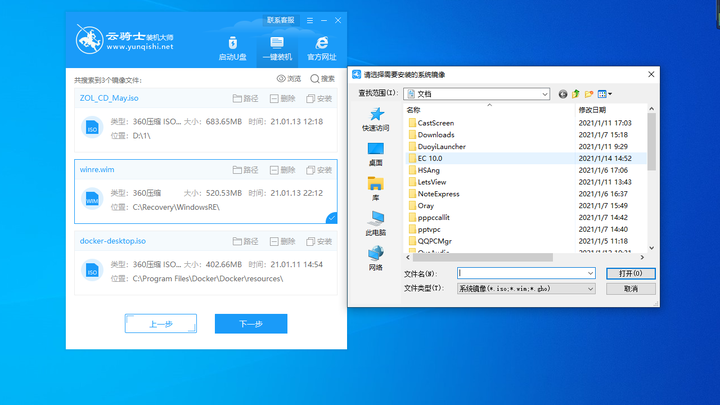
Task: Delete the docker-desktop.iso entry
Action: [x=282, y=241]
